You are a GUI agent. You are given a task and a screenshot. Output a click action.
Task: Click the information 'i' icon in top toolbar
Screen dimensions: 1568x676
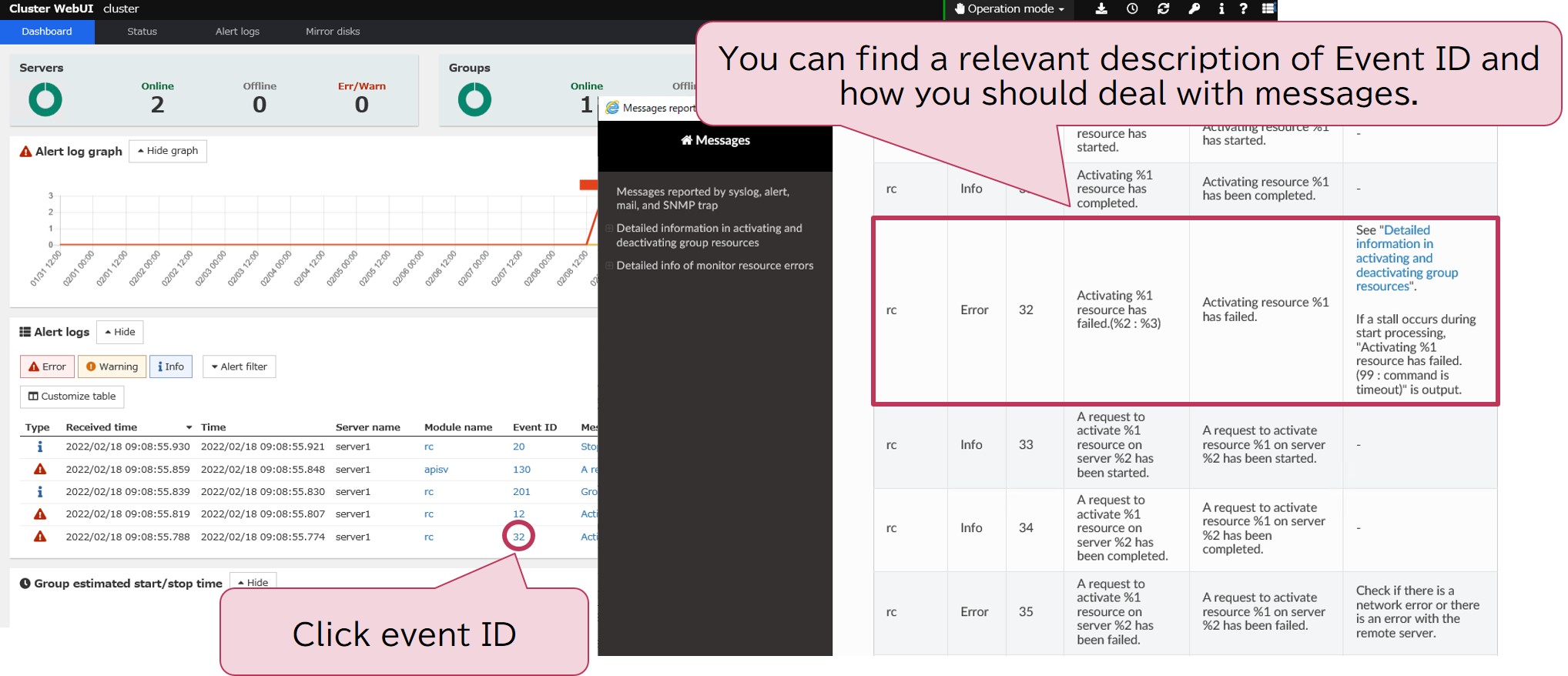click(1221, 9)
